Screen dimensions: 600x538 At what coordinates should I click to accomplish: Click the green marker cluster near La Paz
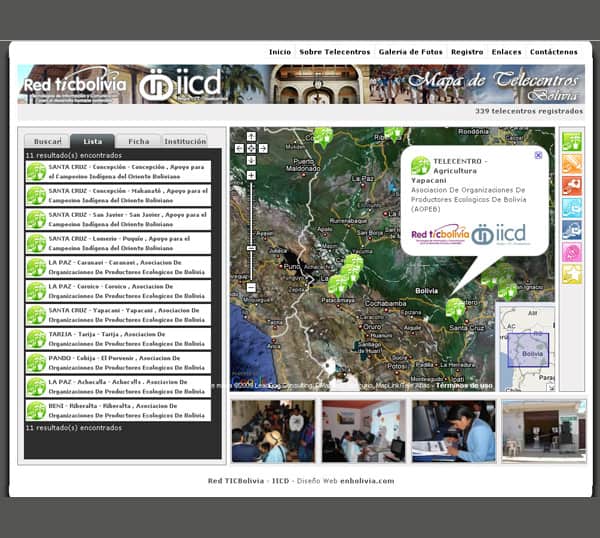(x=346, y=276)
